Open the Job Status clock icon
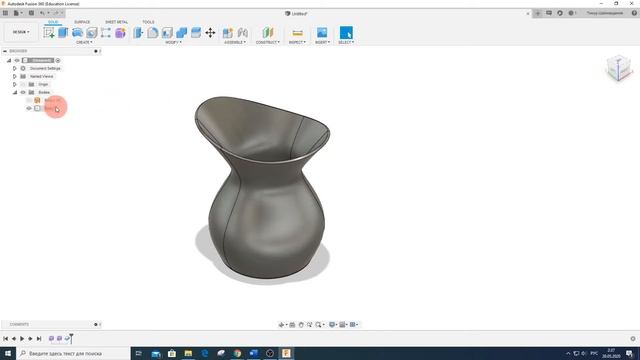 tap(560, 13)
